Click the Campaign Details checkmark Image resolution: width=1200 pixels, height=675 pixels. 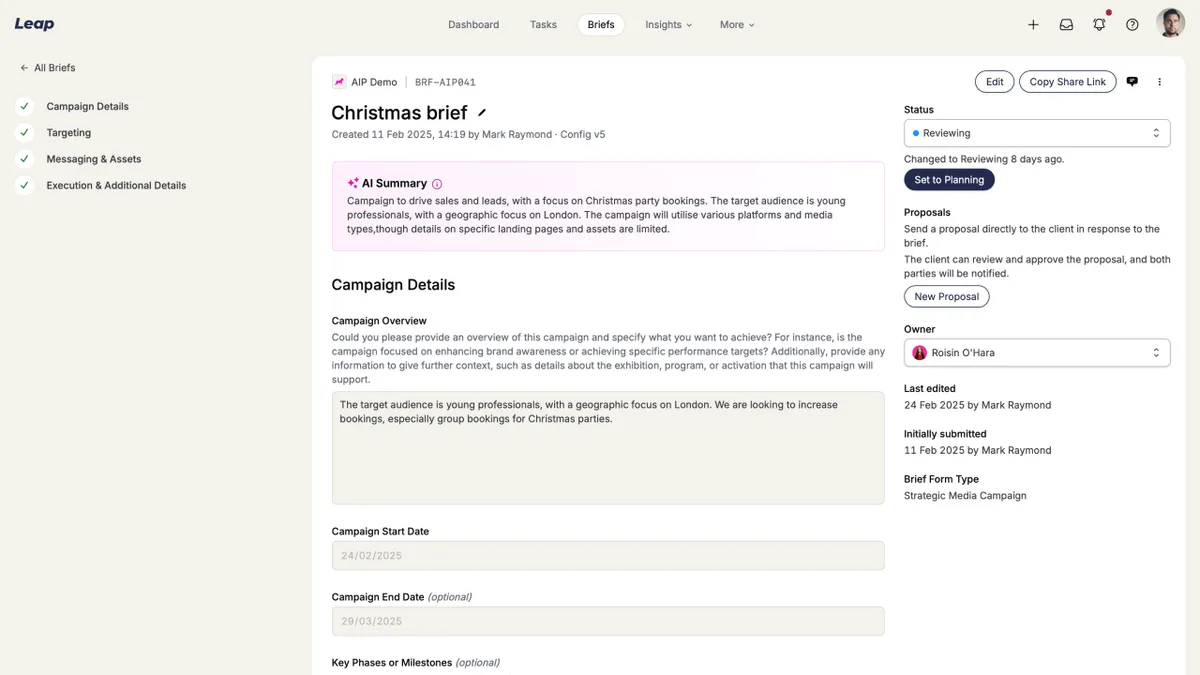[x=25, y=106]
